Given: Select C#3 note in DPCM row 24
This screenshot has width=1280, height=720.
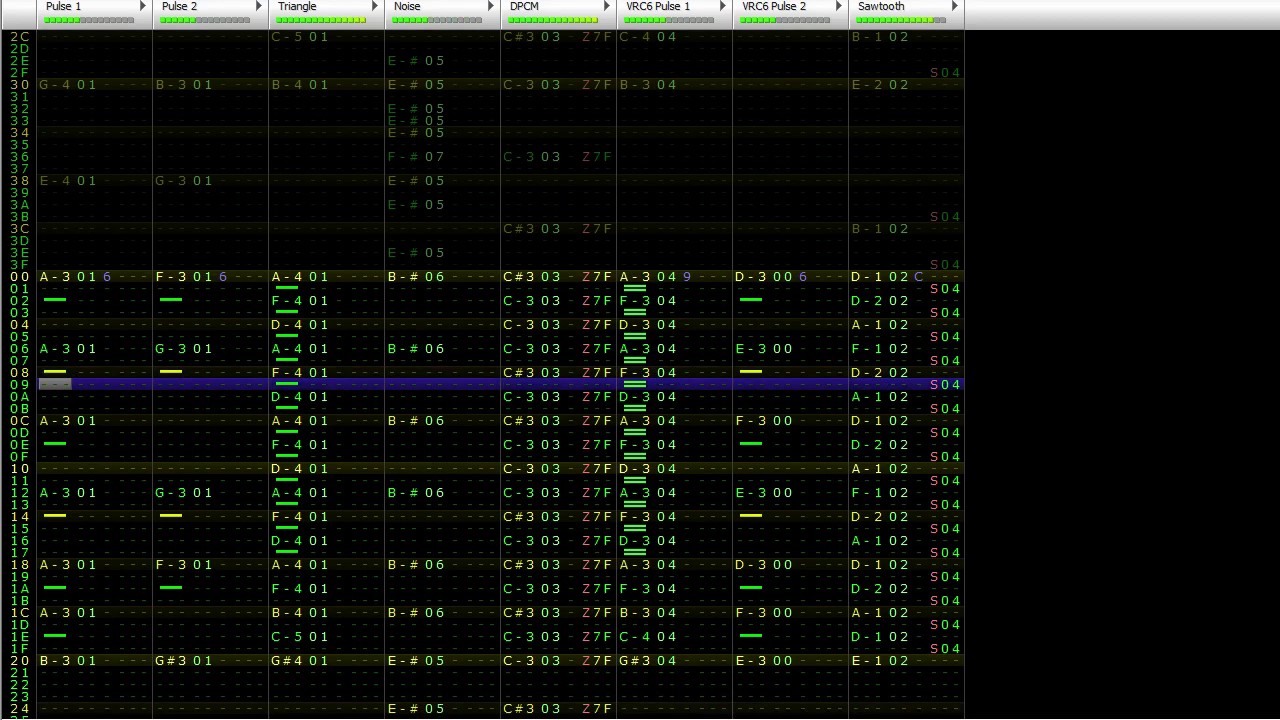Looking at the screenshot, I should pos(518,709).
